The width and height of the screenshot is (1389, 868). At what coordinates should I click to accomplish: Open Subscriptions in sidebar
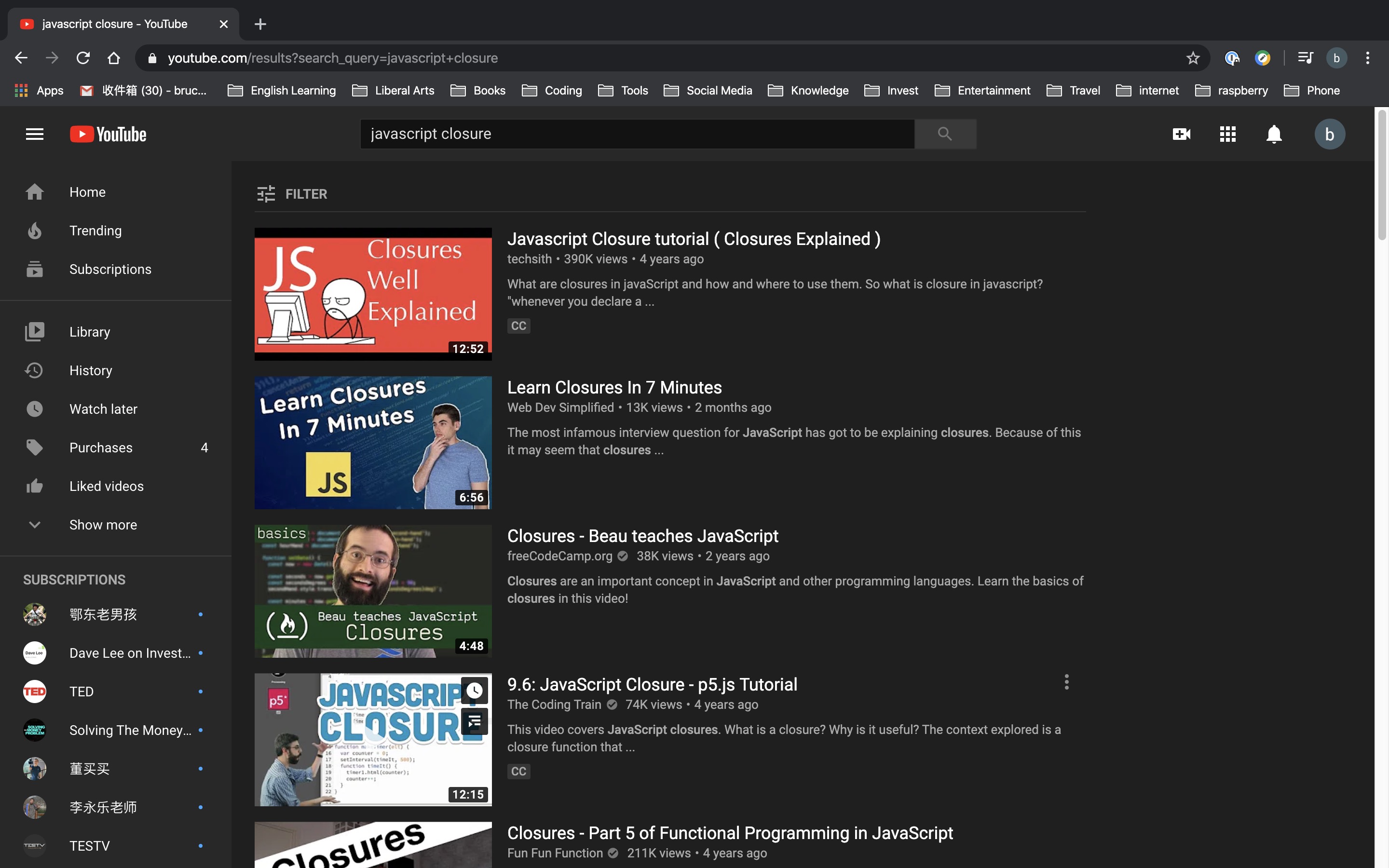(x=115, y=269)
